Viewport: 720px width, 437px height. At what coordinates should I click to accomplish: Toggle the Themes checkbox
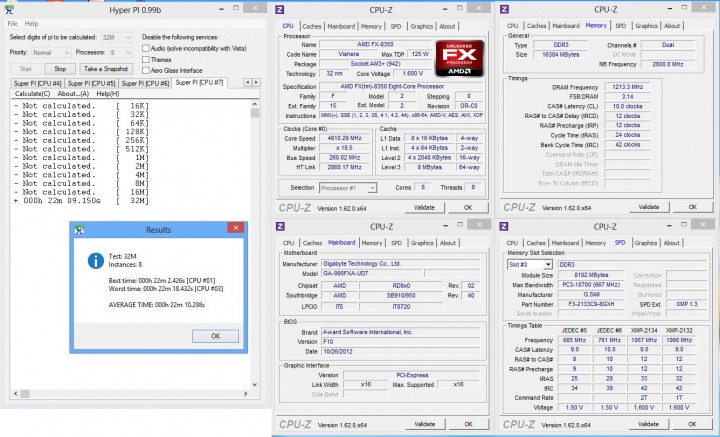pyautogui.click(x=146, y=60)
